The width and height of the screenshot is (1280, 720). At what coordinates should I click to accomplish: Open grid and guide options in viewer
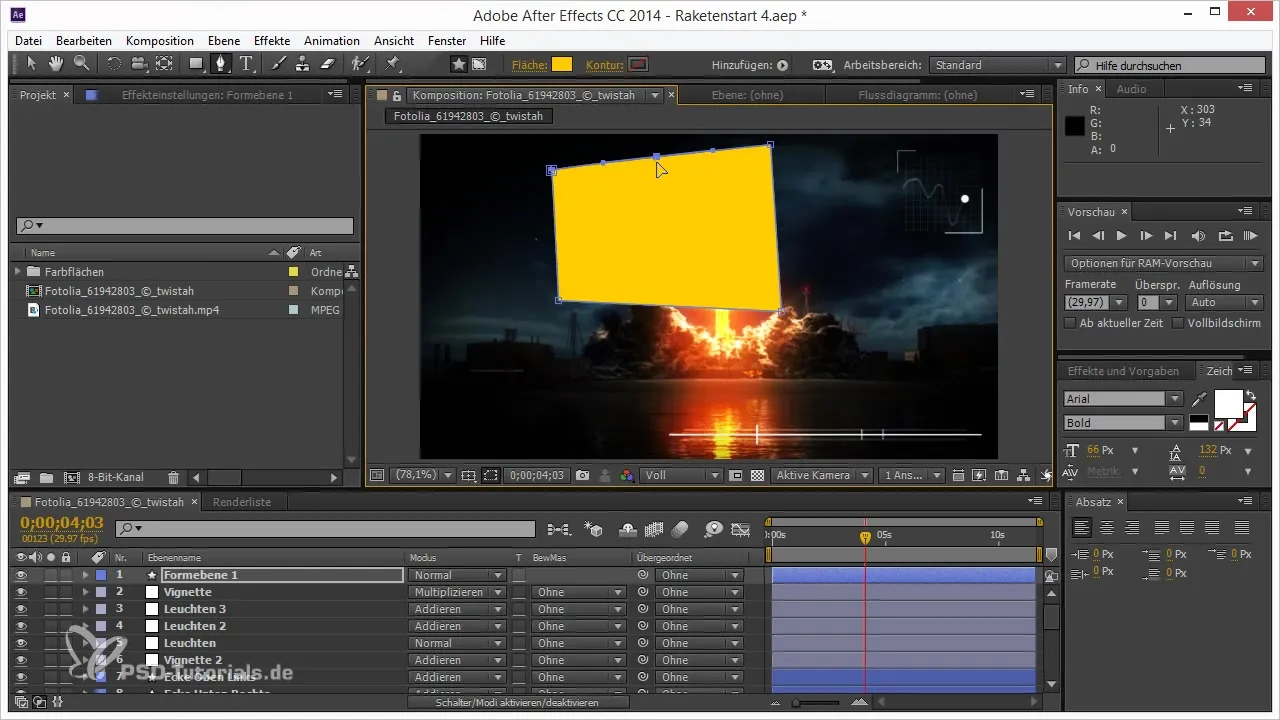(x=469, y=475)
